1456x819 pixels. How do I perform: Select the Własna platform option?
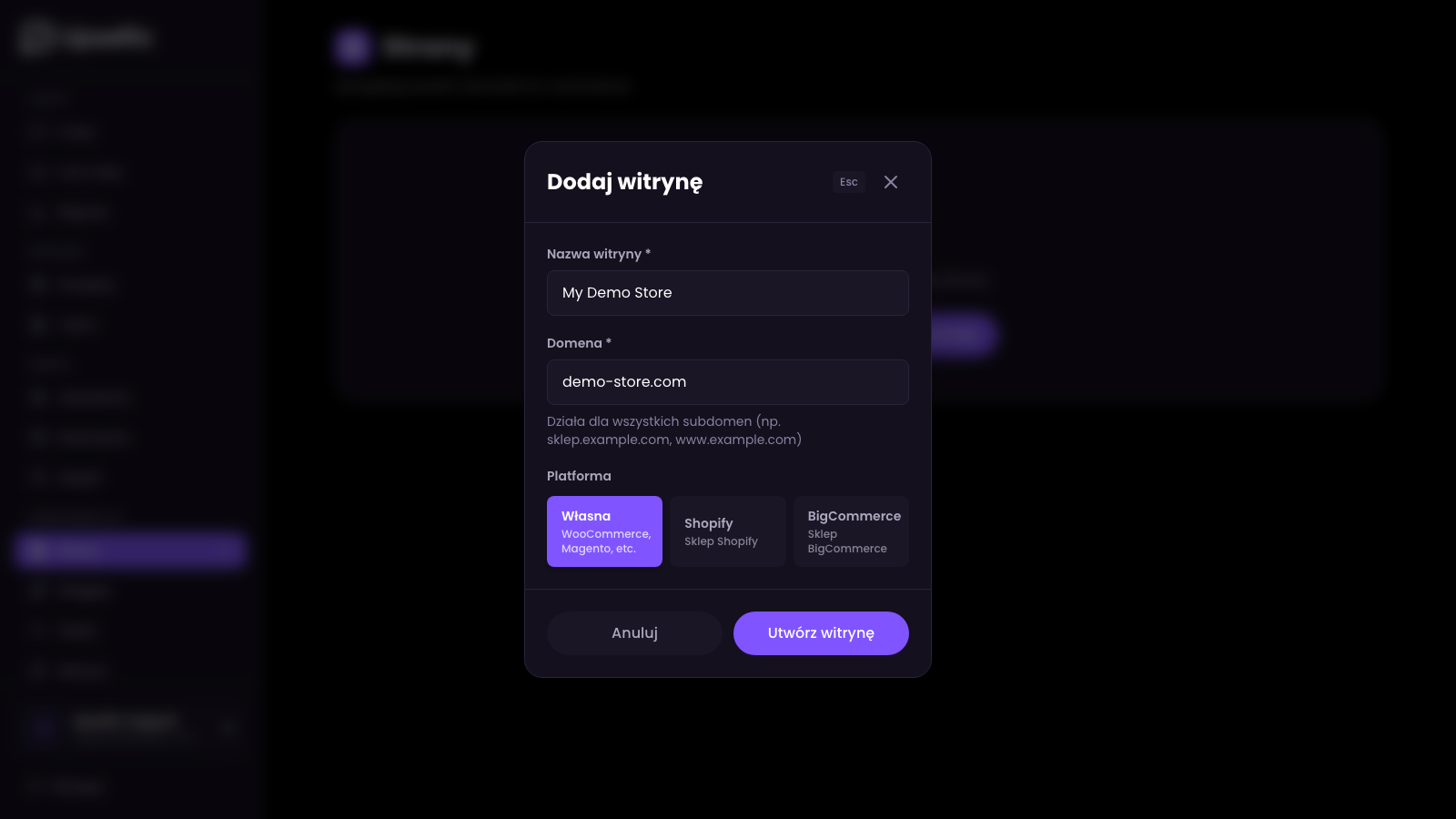(x=604, y=531)
